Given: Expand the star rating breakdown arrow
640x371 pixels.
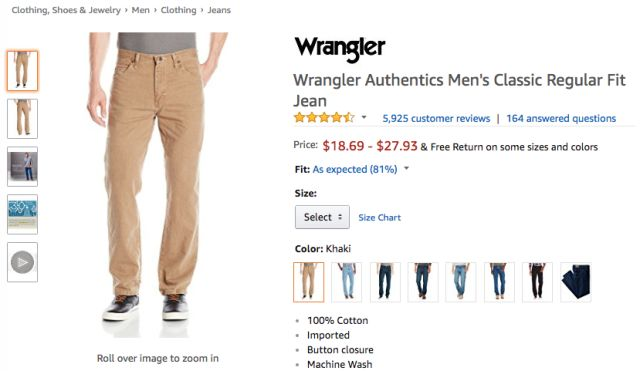Looking at the screenshot, I should [x=364, y=118].
